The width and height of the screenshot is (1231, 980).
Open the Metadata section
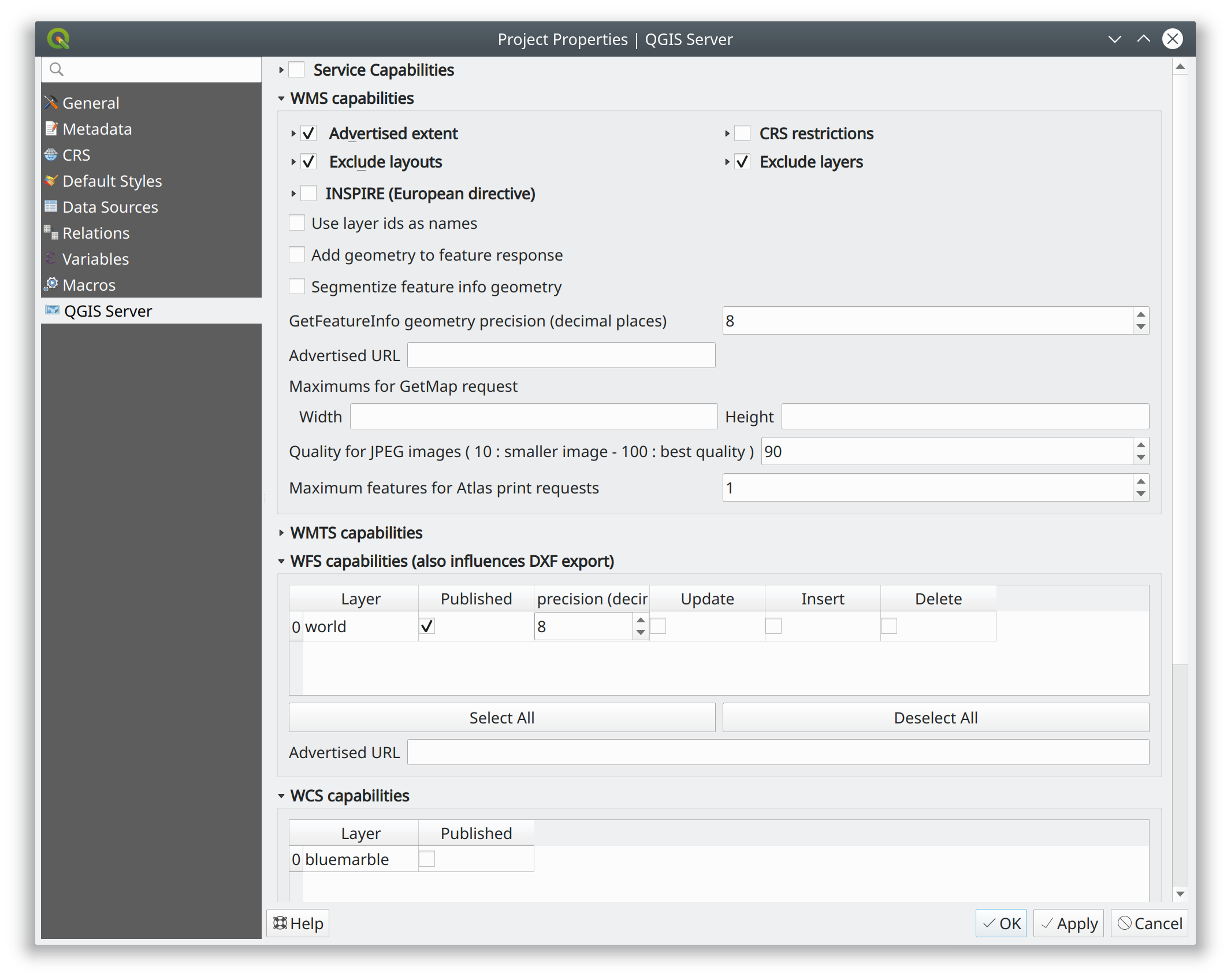[x=151, y=129]
